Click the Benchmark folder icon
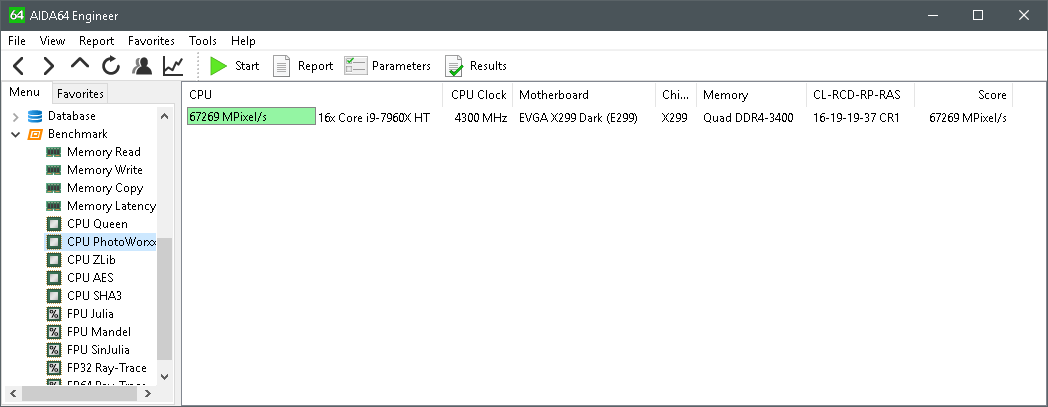 pos(35,134)
